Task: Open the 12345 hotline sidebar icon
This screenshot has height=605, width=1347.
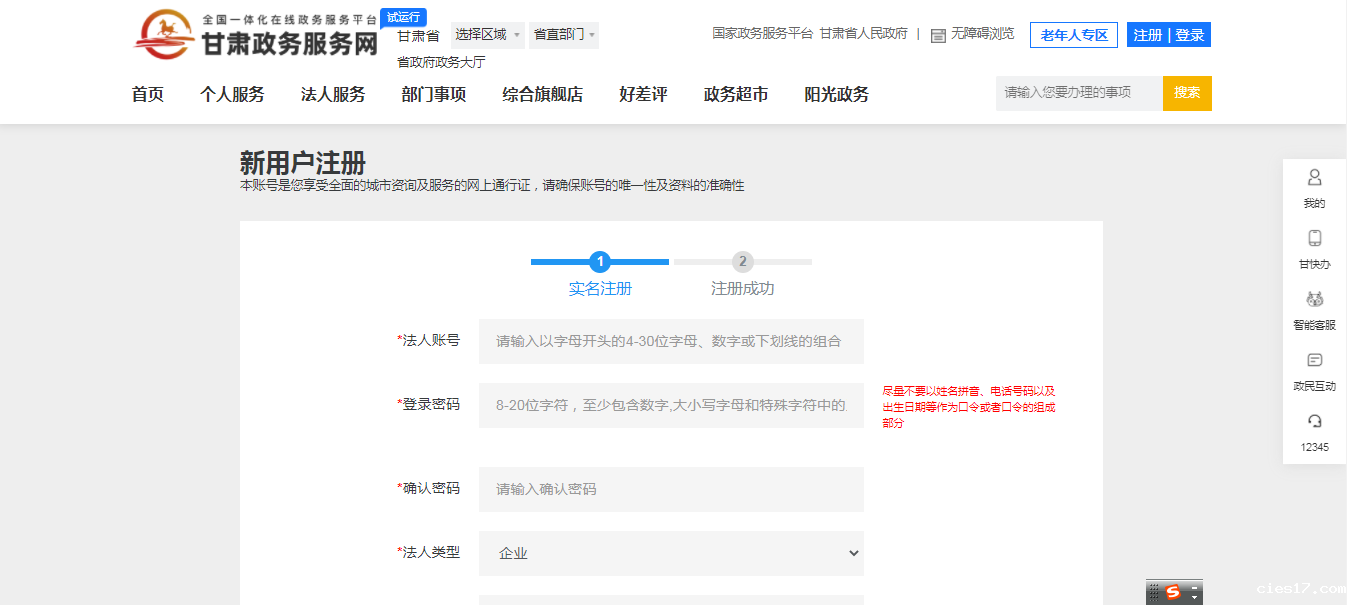Action: [1313, 430]
